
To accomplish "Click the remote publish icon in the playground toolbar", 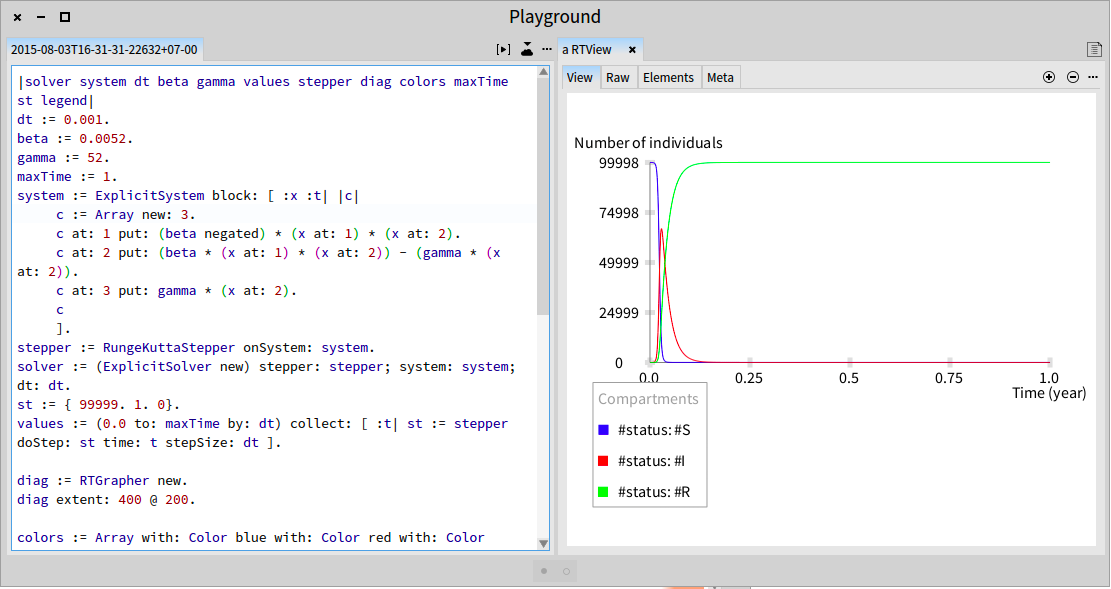I will (x=526, y=49).
